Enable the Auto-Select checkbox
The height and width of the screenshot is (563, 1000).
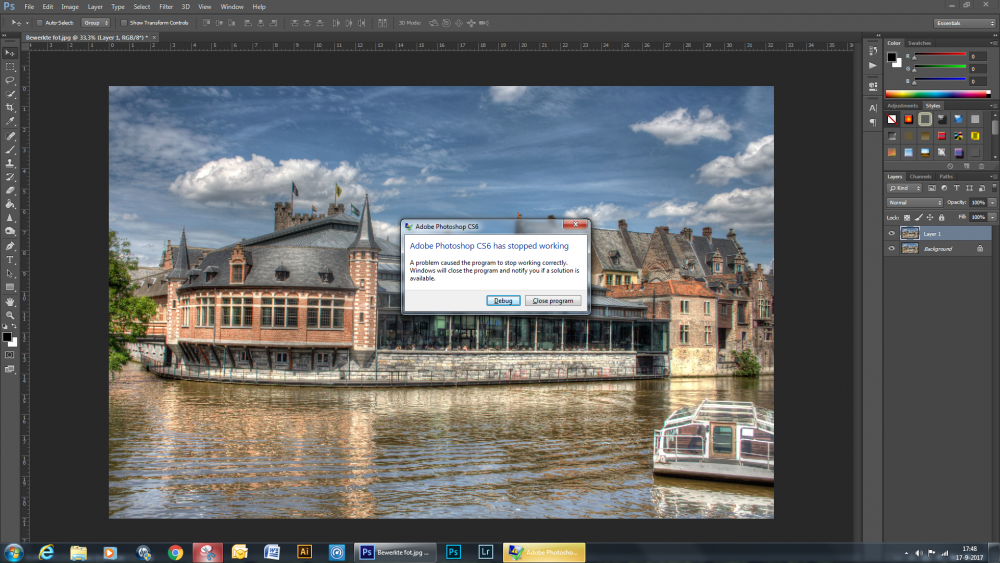pyautogui.click(x=39, y=22)
